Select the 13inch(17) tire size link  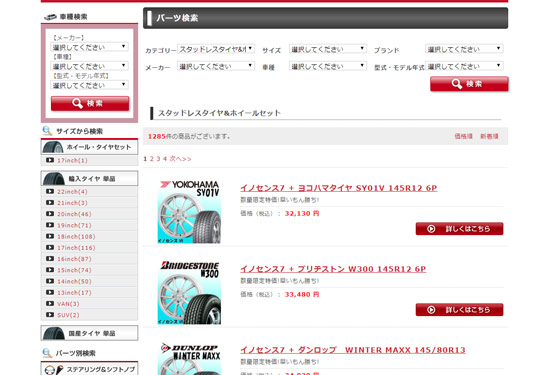74,293
